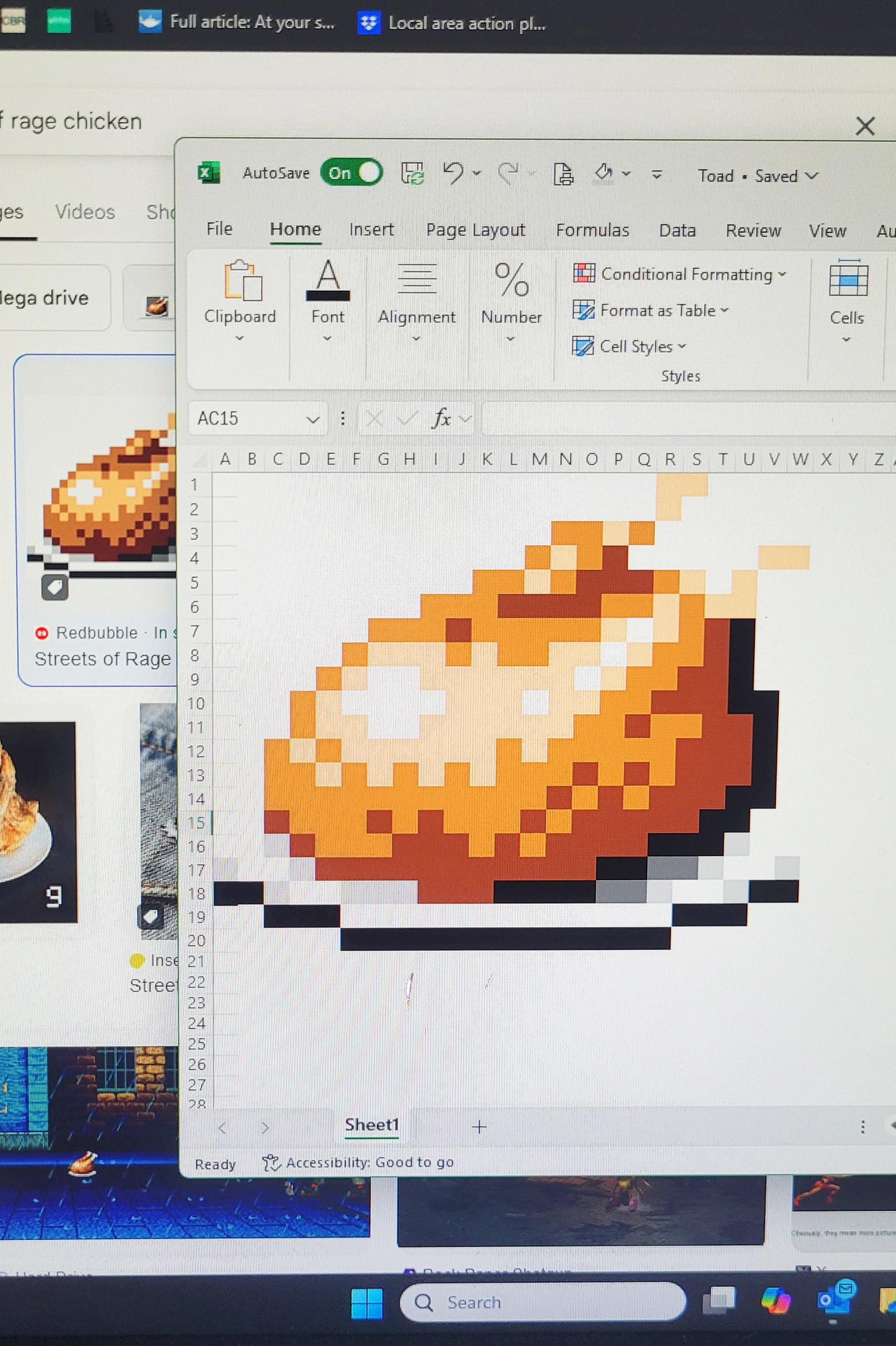Click the Windows Start button

tap(366, 1303)
